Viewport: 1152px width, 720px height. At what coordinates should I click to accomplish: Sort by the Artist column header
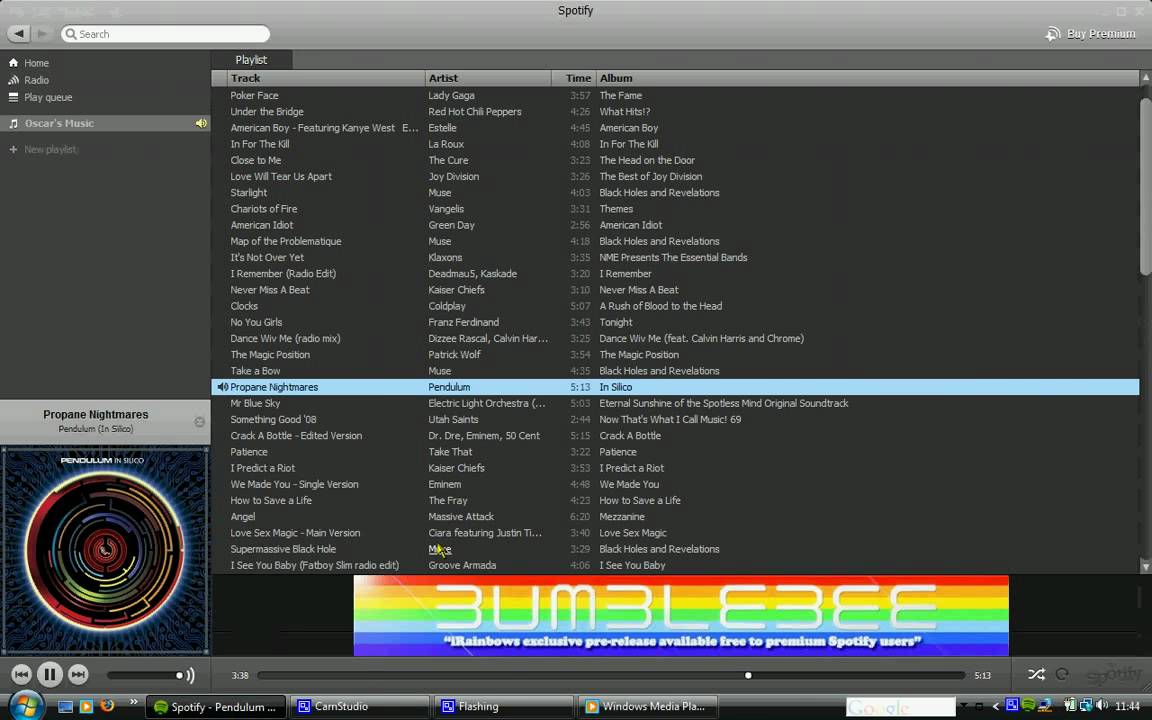point(488,78)
